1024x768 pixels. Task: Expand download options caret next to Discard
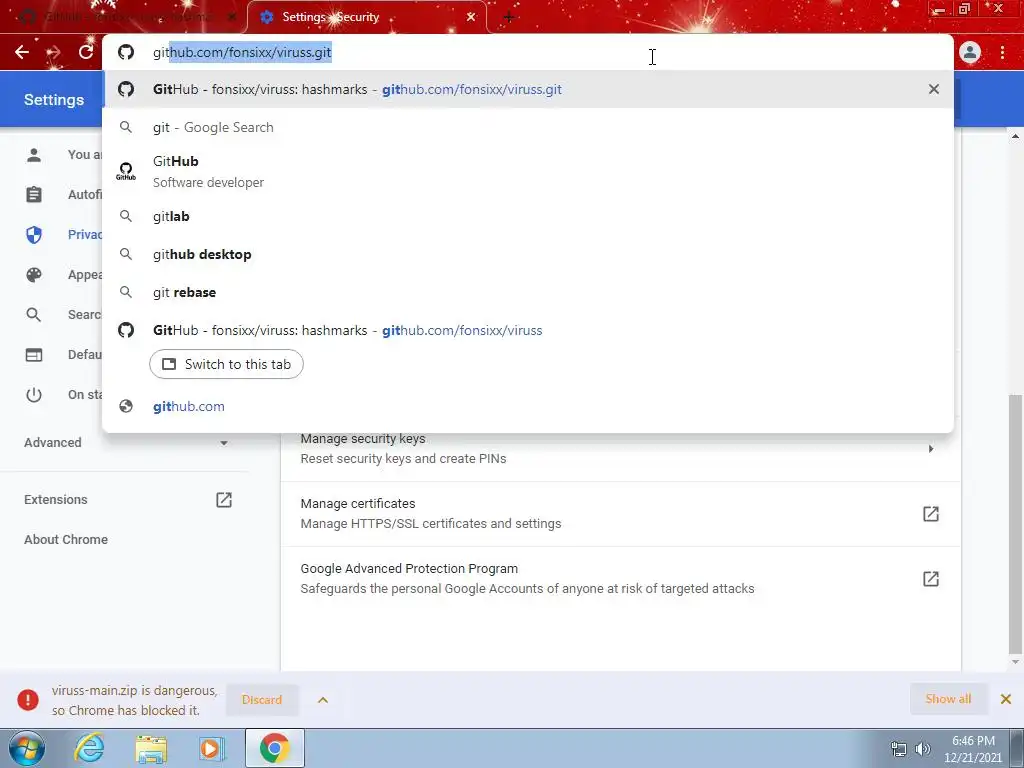coord(323,699)
